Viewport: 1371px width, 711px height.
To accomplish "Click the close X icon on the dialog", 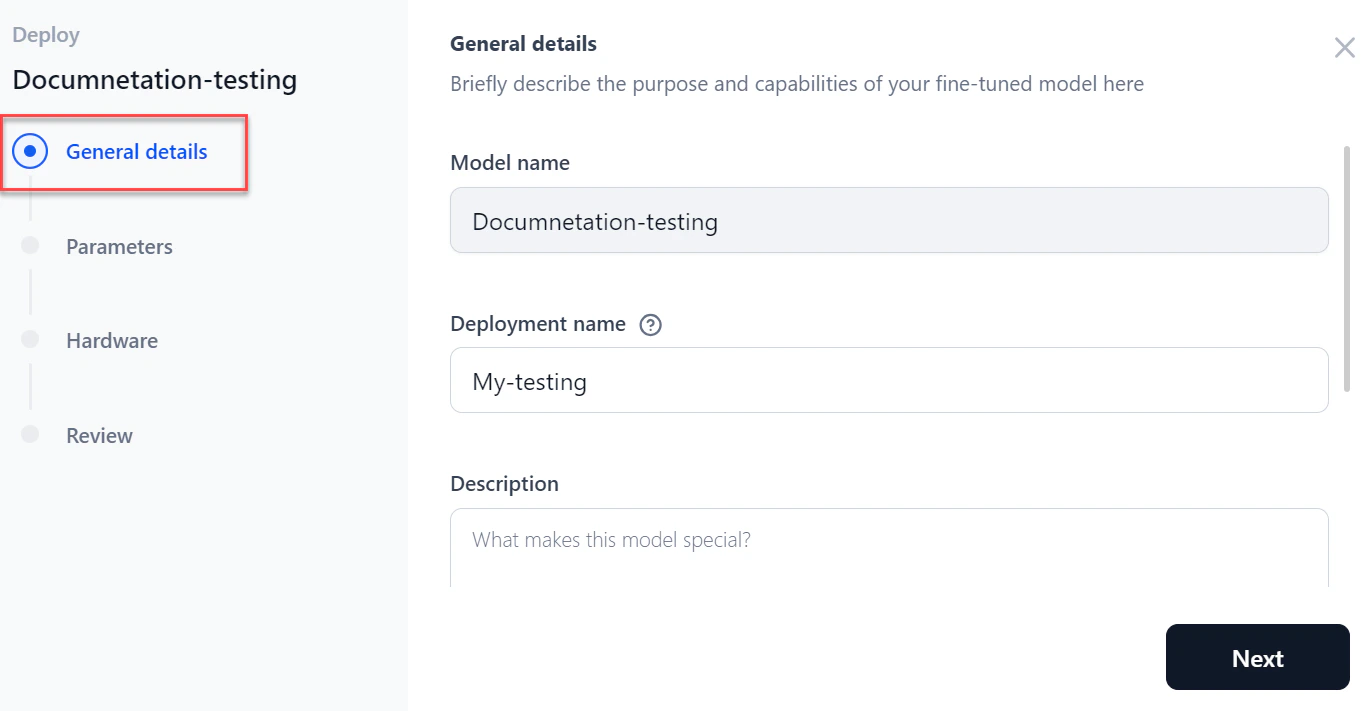I will point(1344,47).
